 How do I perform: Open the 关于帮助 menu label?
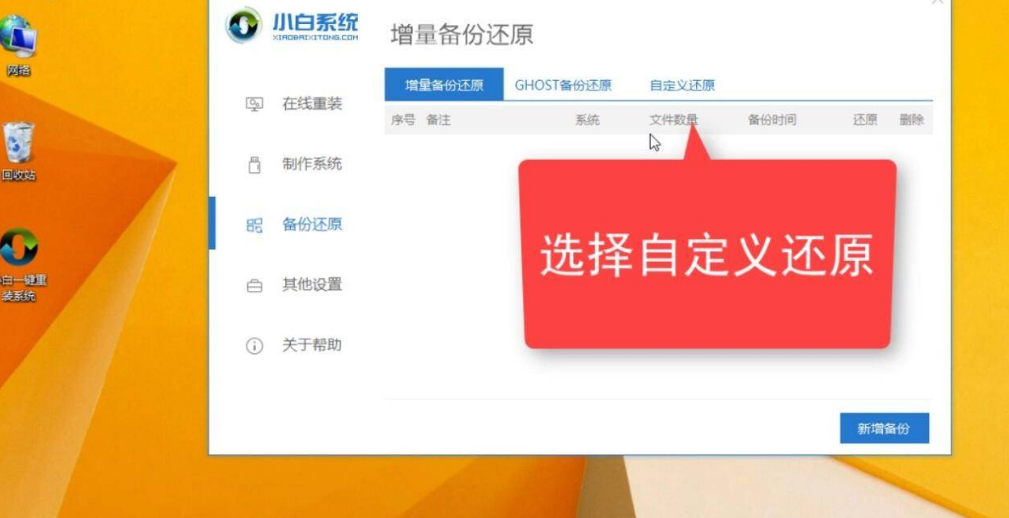click(312, 345)
